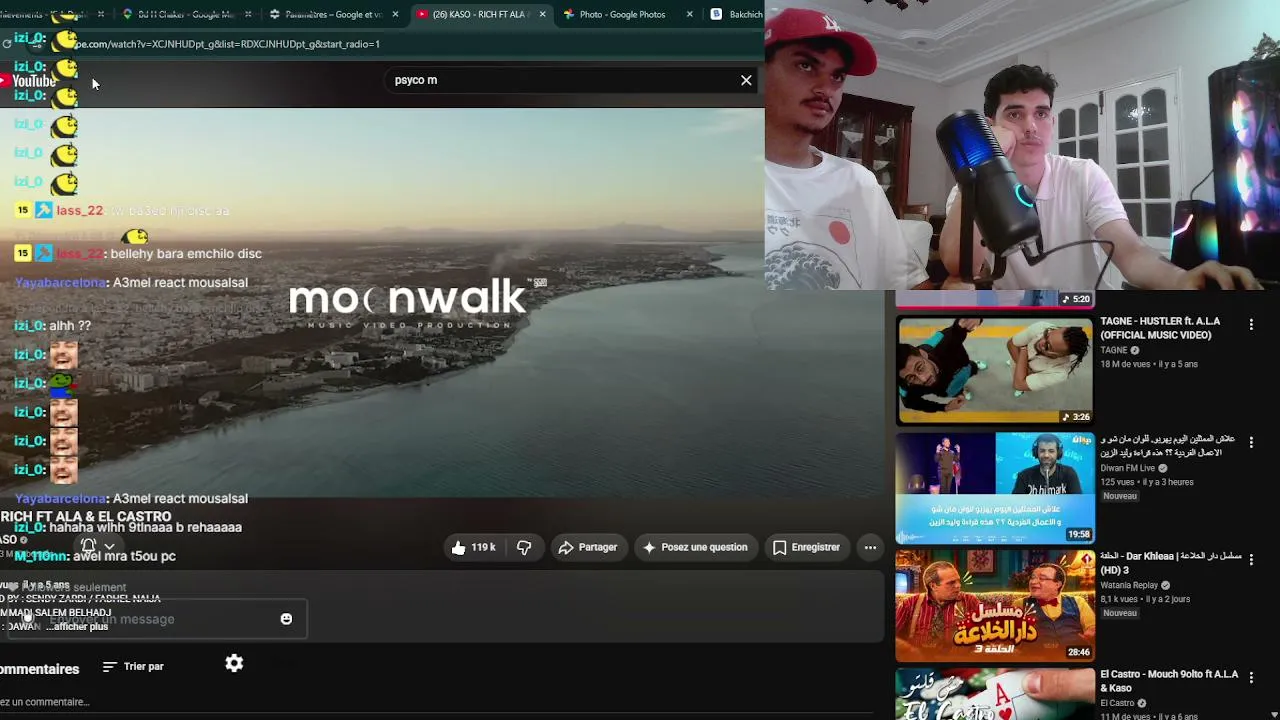1280x720 pixels.
Task: Open chat settings gear icon
Action: tap(234, 663)
